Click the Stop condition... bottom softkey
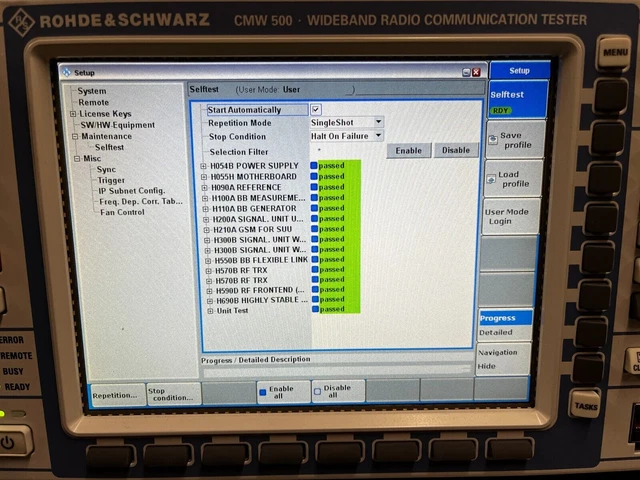 [x=174, y=393]
